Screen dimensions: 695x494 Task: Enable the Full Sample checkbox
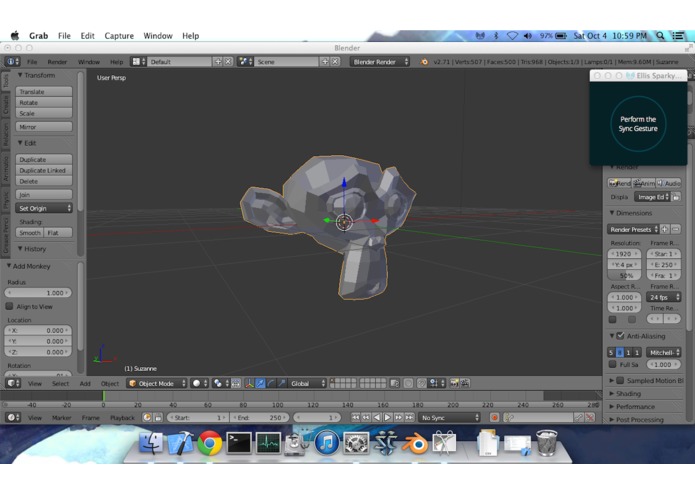(613, 364)
